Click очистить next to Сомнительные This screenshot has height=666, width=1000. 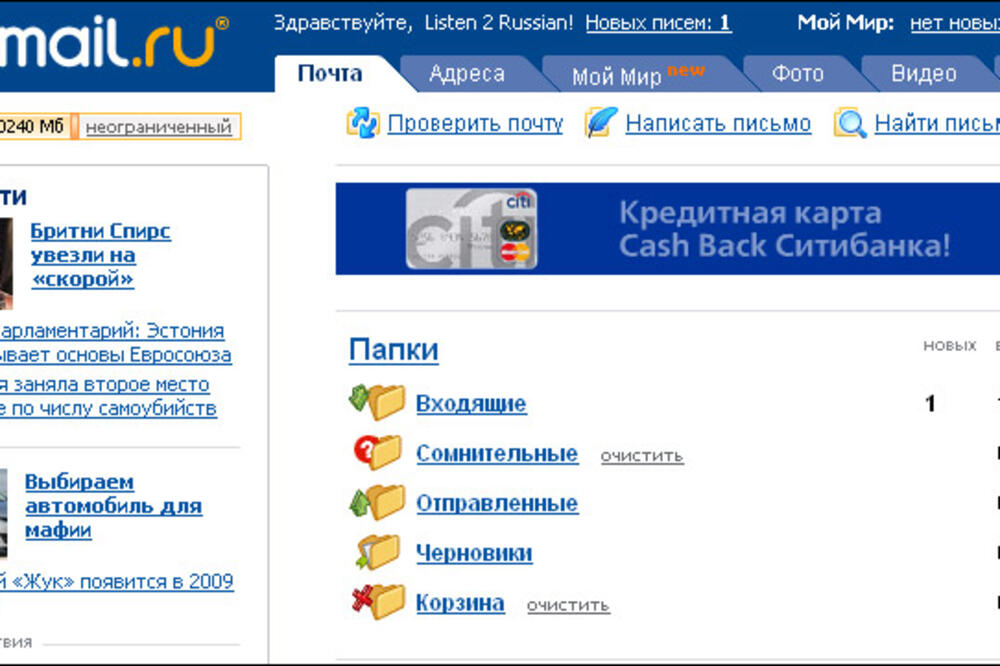641,455
